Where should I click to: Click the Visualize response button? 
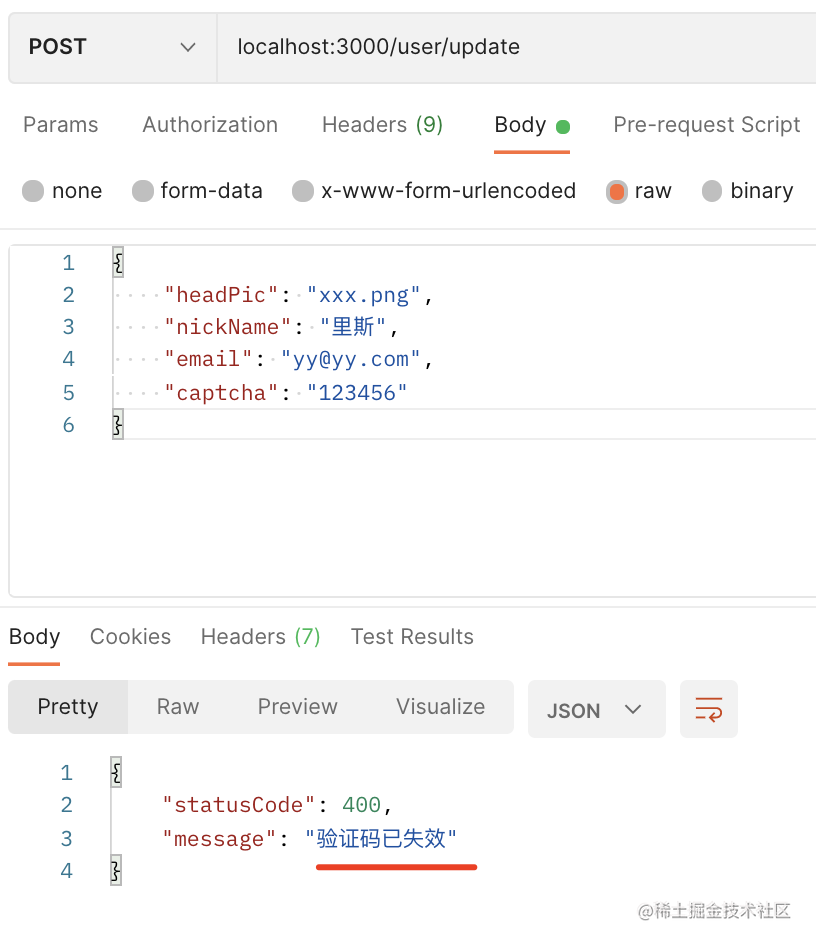tap(440, 707)
